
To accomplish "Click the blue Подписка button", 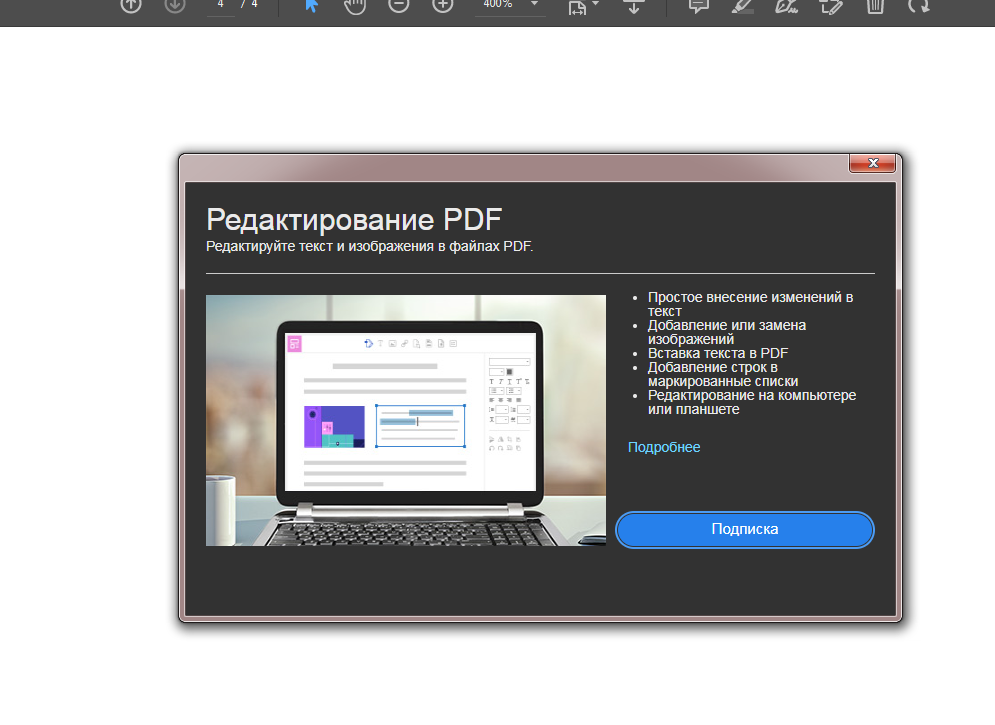I will tap(745, 530).
